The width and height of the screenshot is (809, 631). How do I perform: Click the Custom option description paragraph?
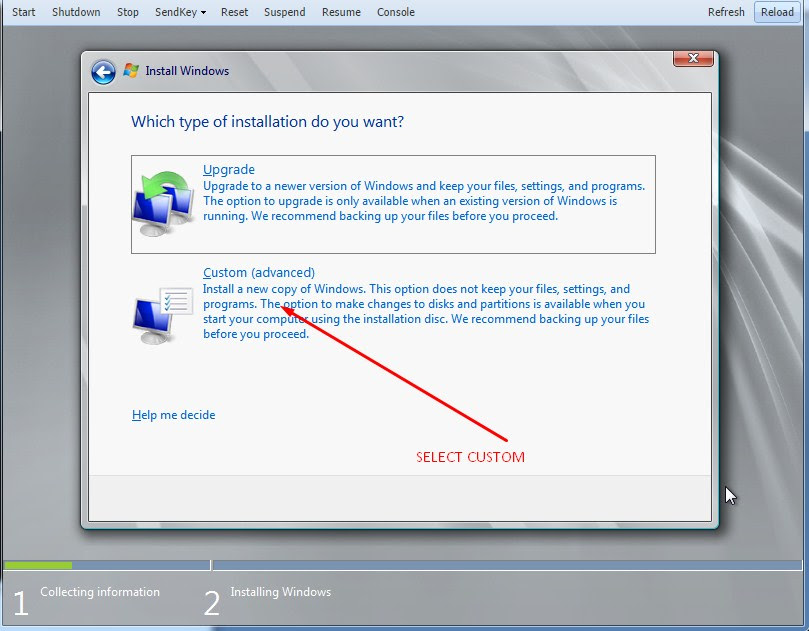tap(426, 311)
